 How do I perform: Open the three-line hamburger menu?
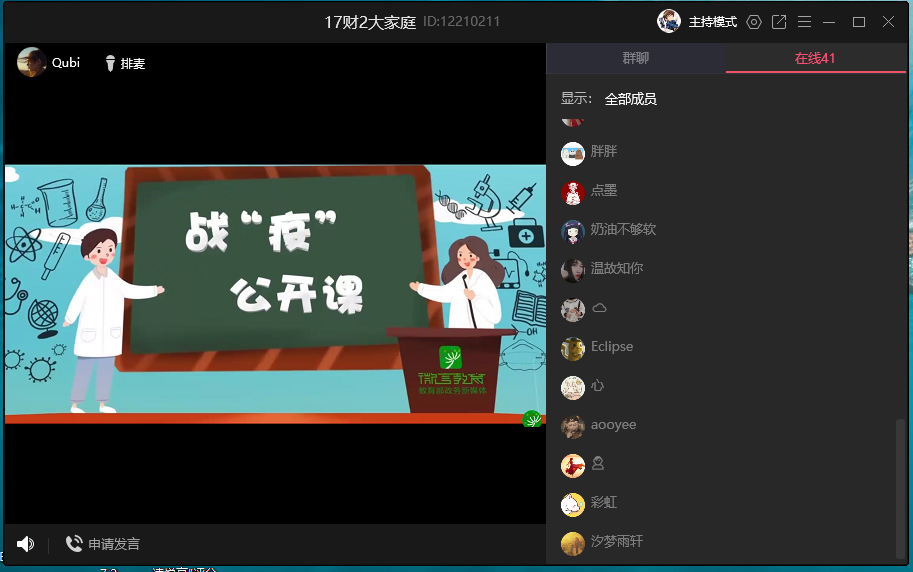tap(804, 22)
